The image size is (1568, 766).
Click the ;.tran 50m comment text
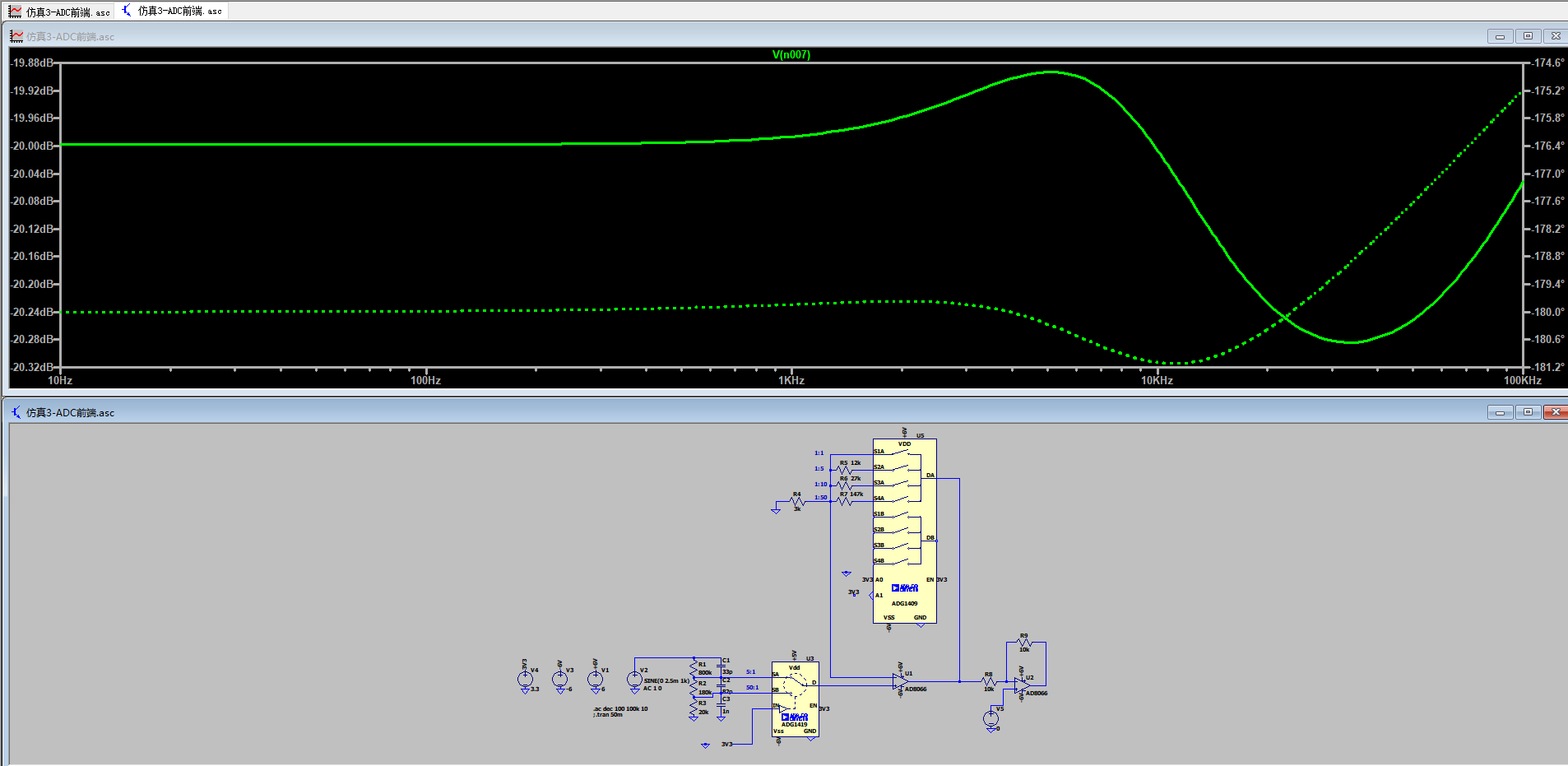608,715
